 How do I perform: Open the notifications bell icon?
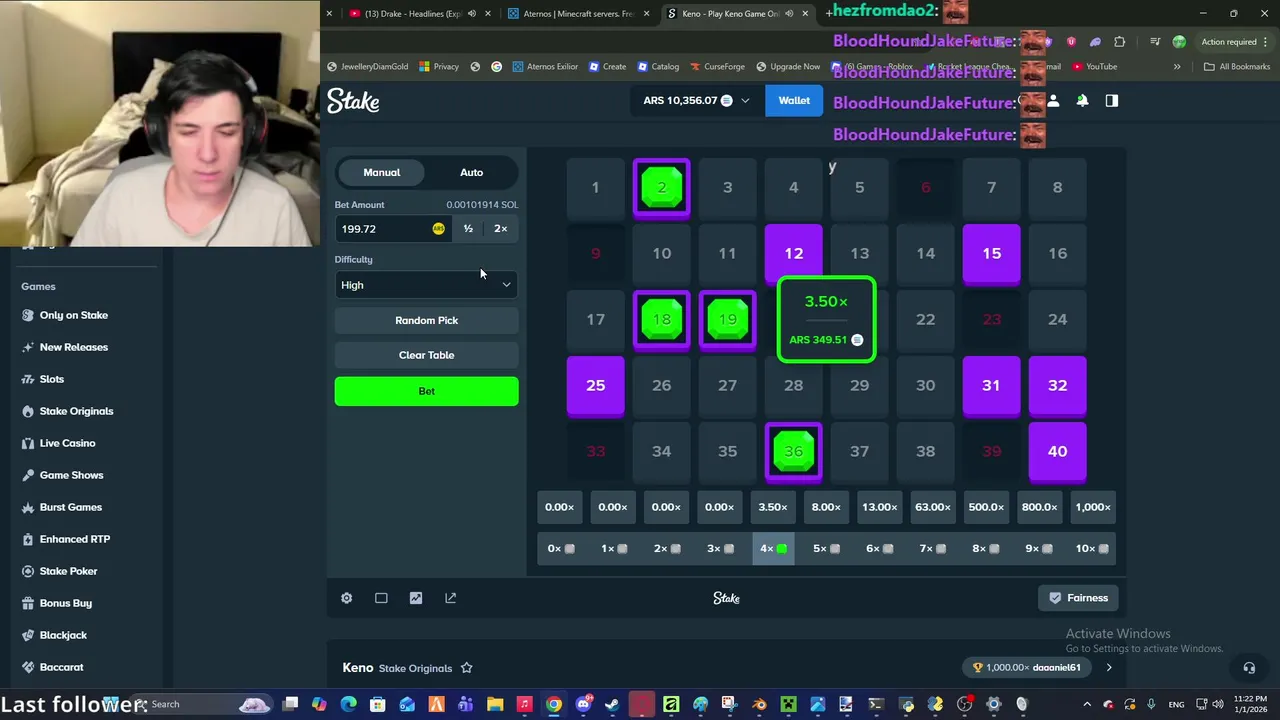[1082, 100]
